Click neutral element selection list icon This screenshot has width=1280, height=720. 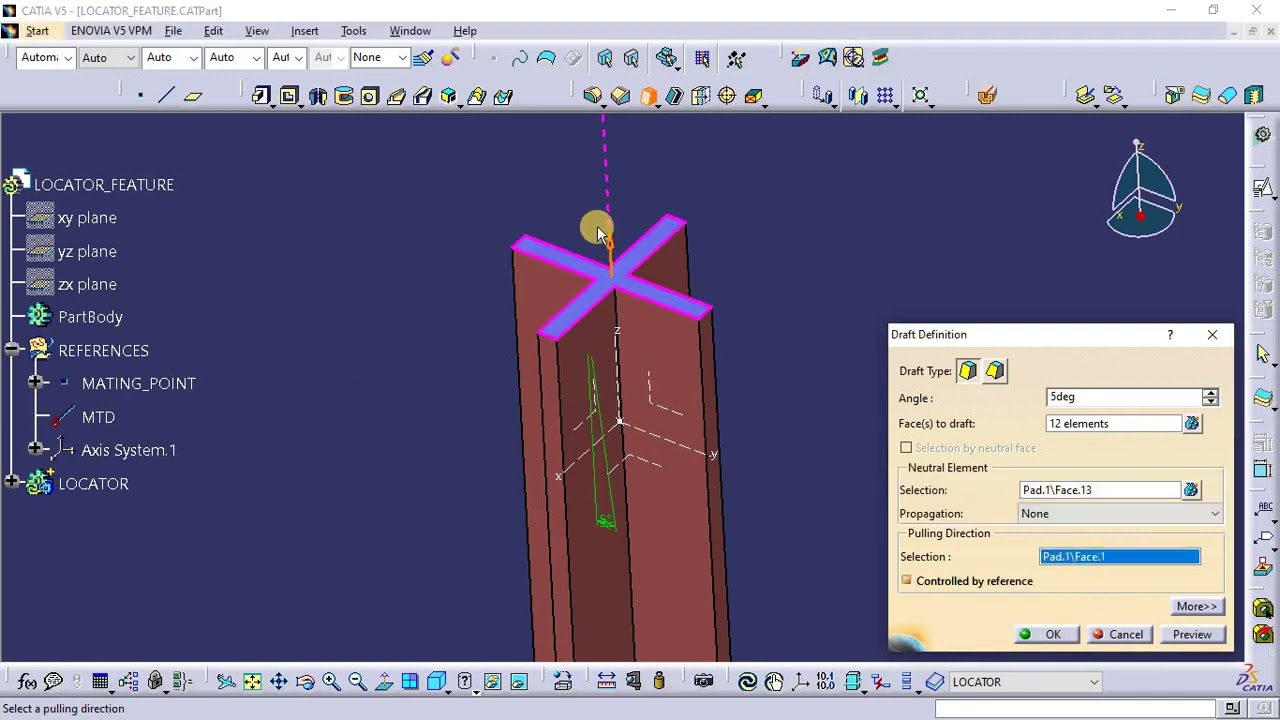coord(1191,490)
